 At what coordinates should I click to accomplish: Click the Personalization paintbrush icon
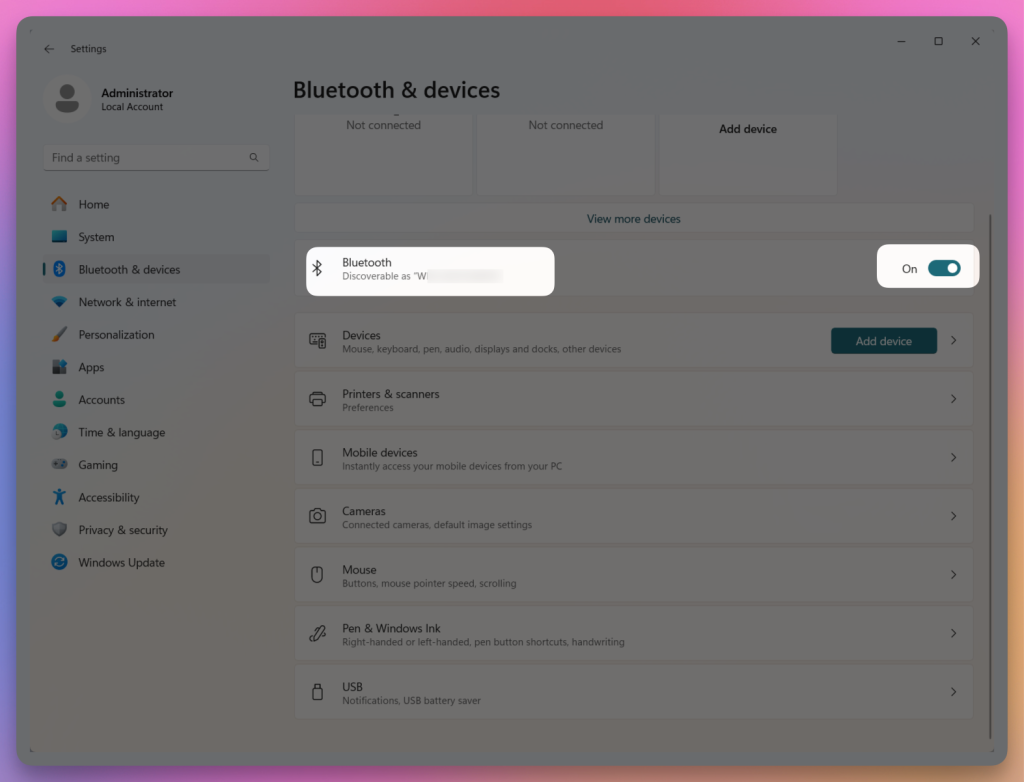tap(59, 334)
